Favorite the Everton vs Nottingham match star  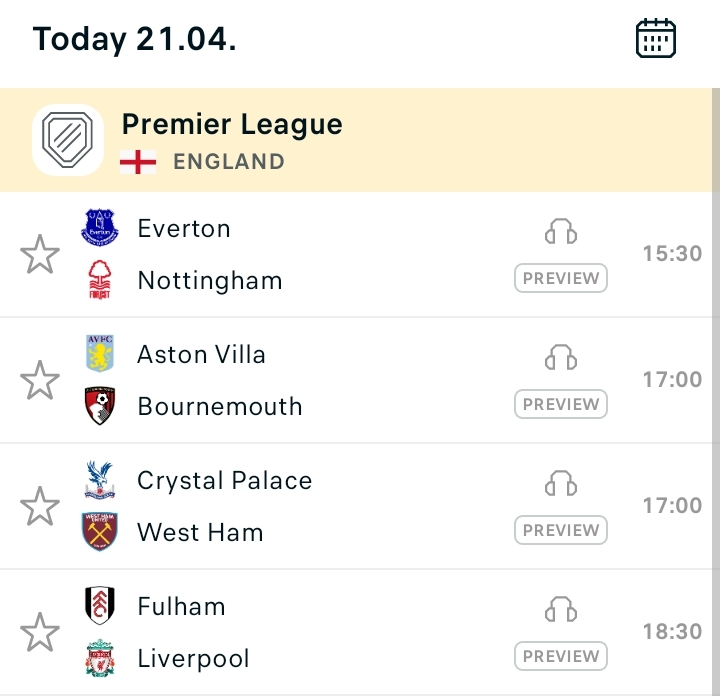tap(40, 254)
